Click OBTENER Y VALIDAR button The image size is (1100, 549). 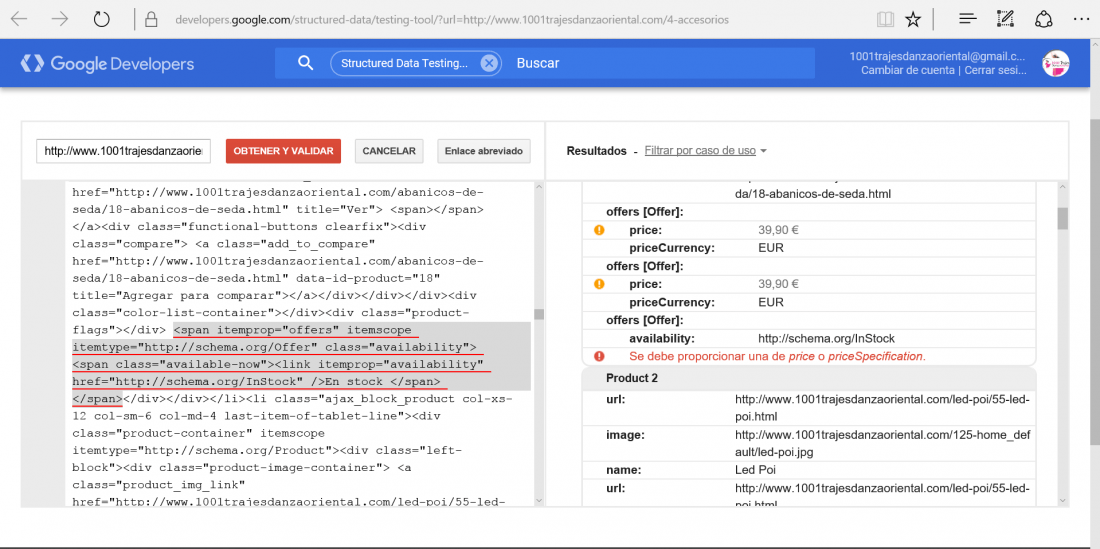[283, 151]
